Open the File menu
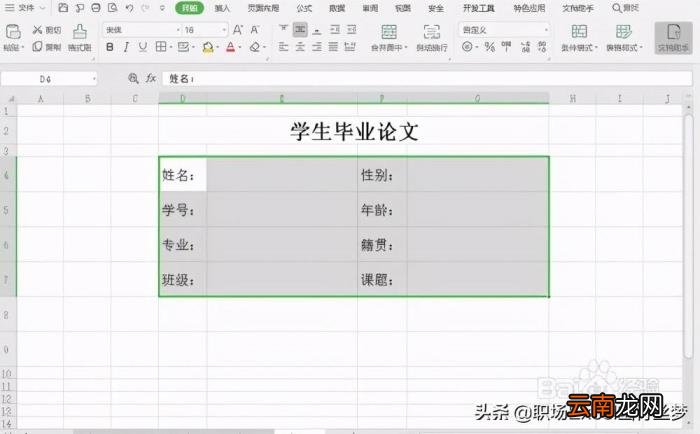Image resolution: width=700 pixels, height=434 pixels. pos(25,8)
